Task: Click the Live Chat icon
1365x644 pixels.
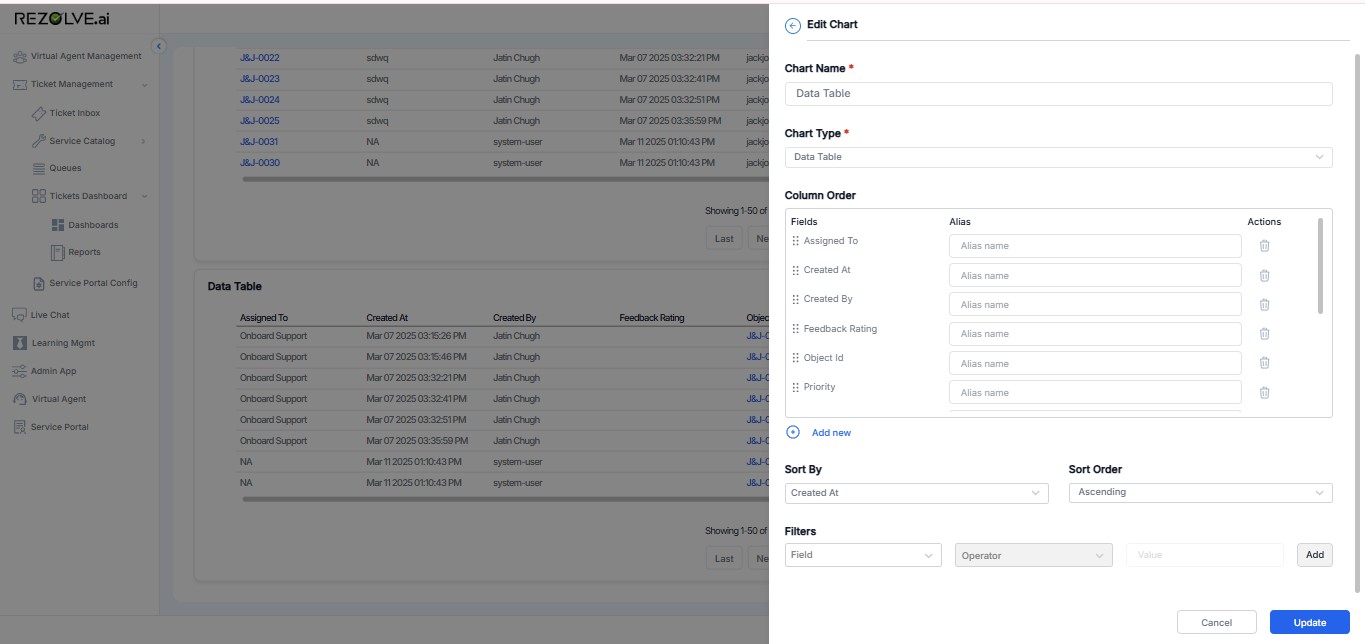Action: pos(19,315)
